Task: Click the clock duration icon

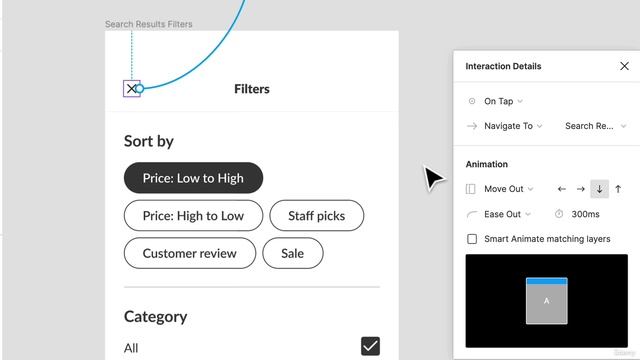Action: (559, 214)
